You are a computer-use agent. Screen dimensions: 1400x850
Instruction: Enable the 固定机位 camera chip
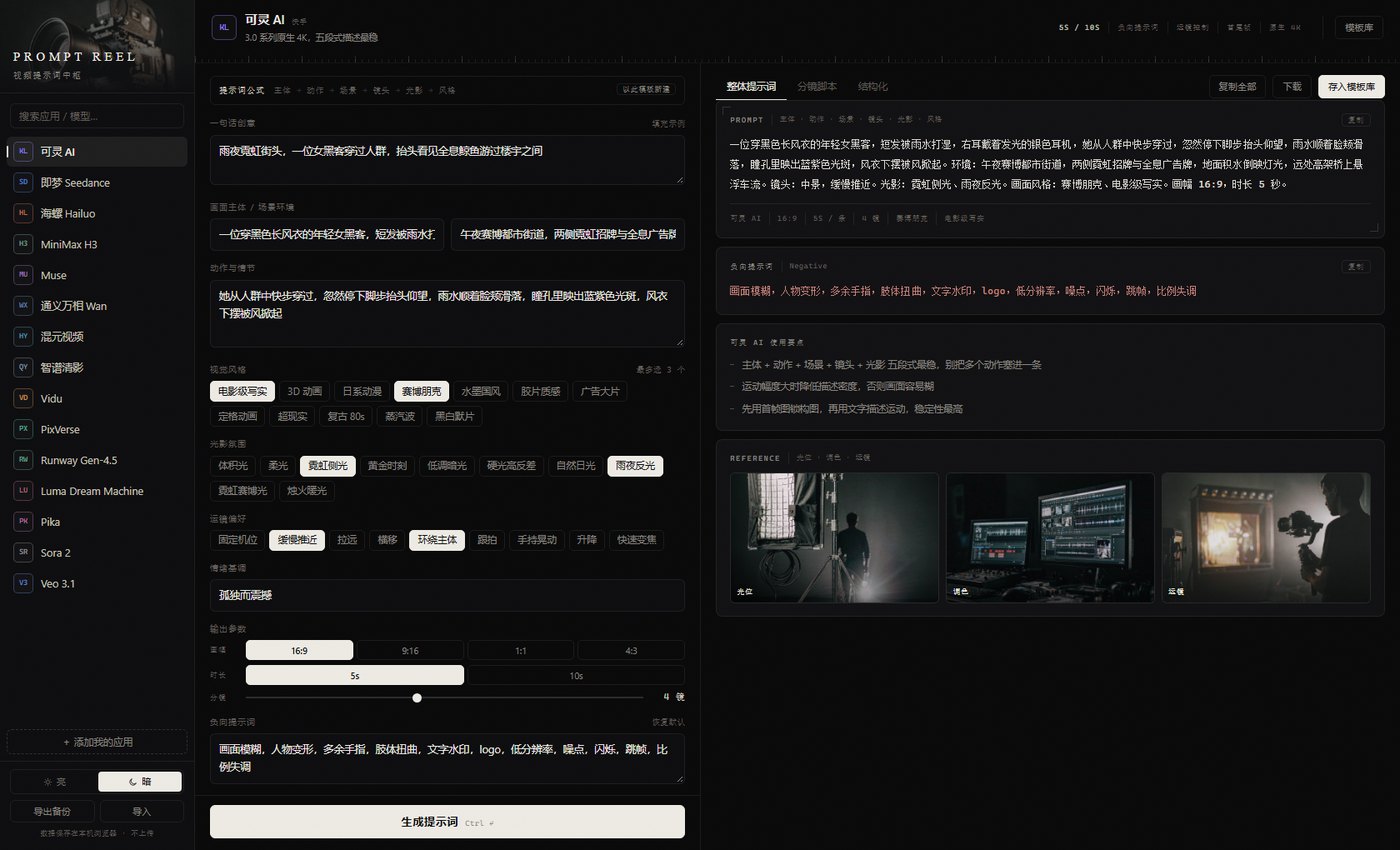pyautogui.click(x=238, y=540)
